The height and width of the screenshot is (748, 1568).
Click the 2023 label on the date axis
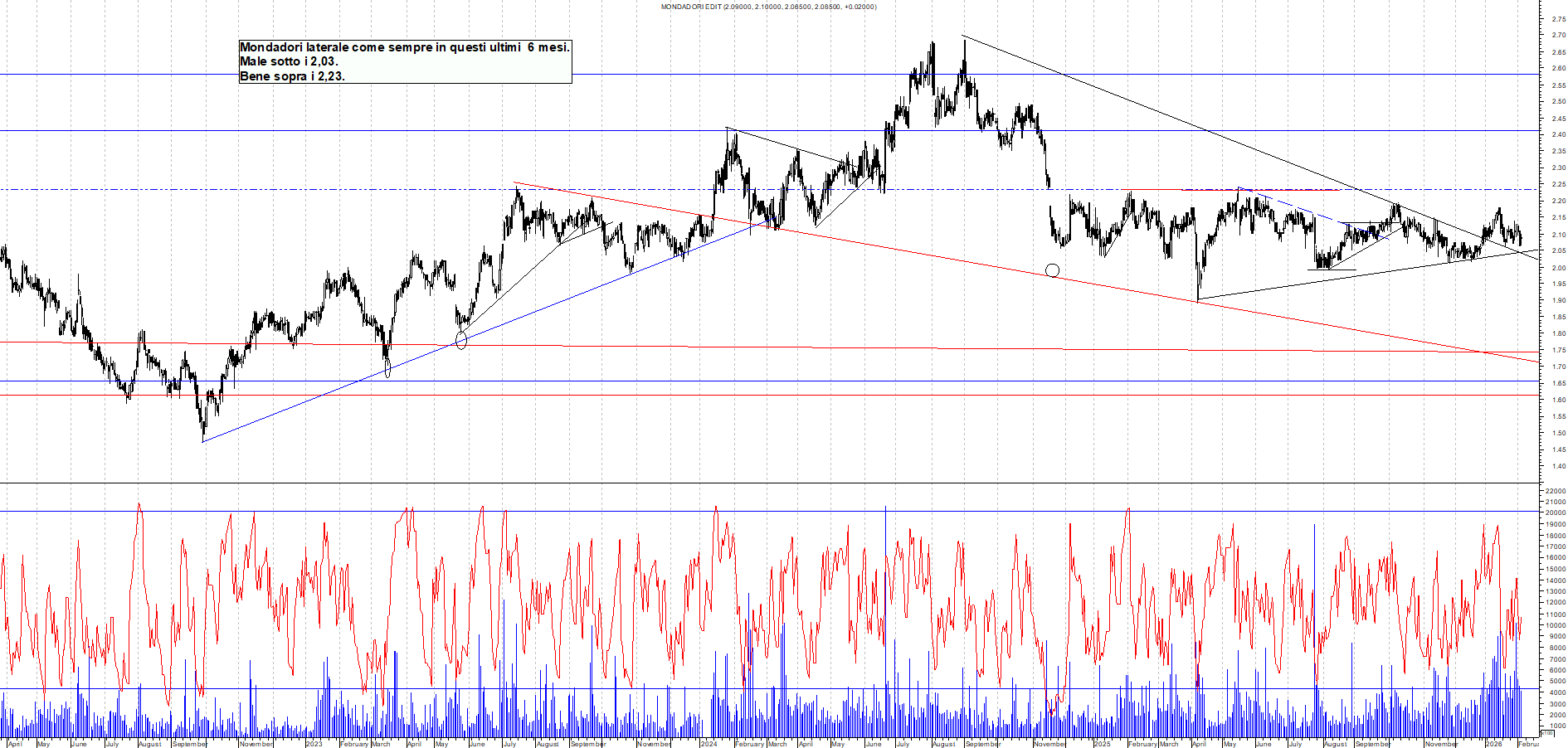coord(314,744)
